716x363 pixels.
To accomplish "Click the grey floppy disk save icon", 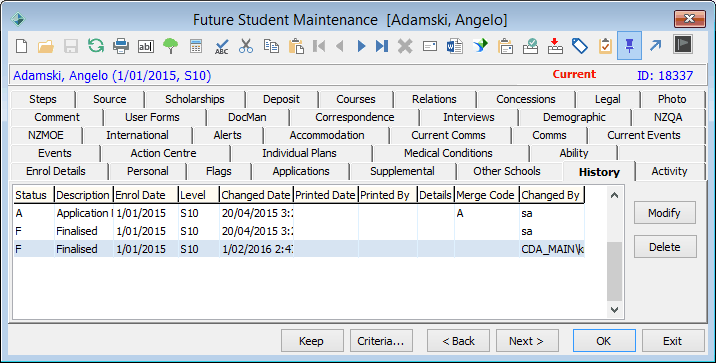I will pos(71,46).
